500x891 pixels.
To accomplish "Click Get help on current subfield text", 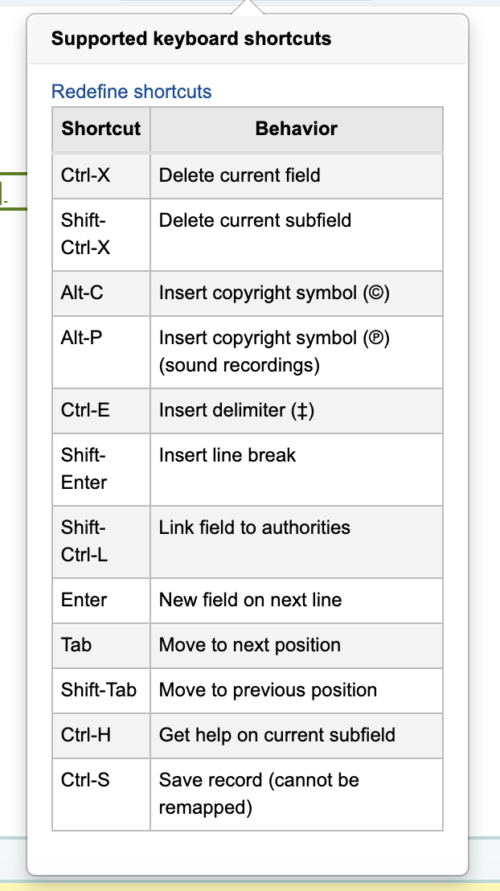I will tap(277, 735).
